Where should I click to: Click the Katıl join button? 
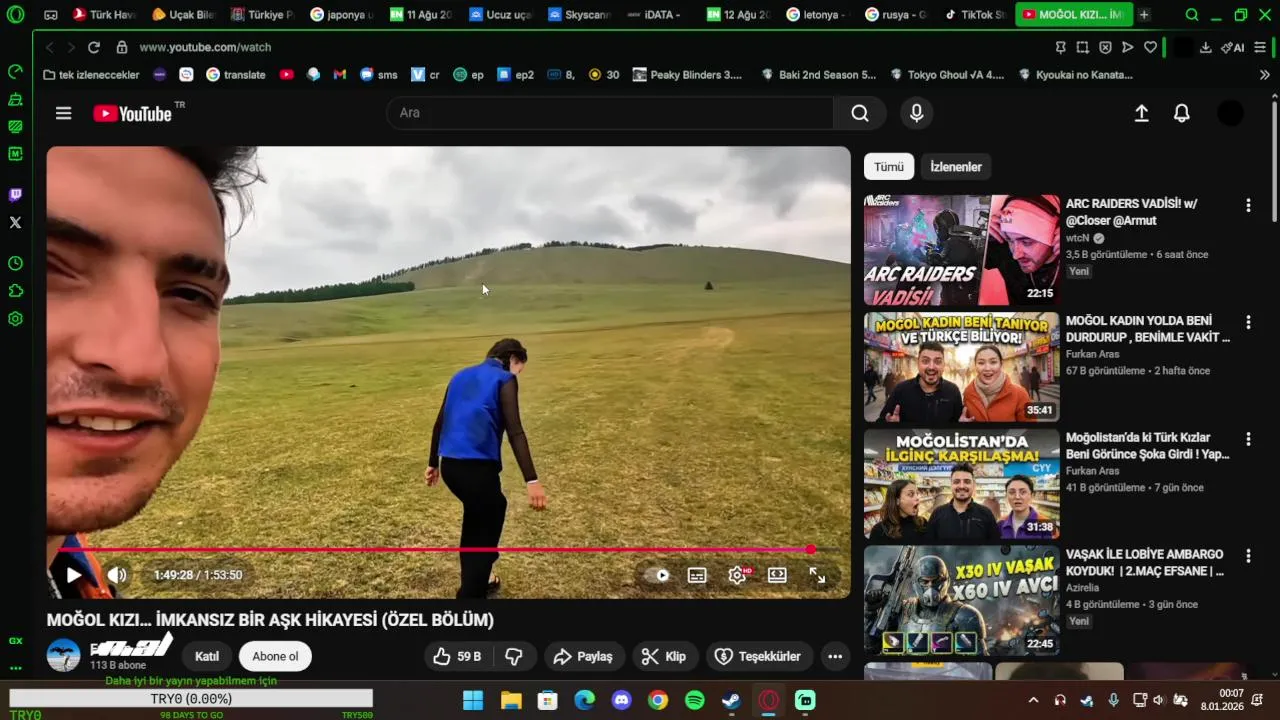207,656
